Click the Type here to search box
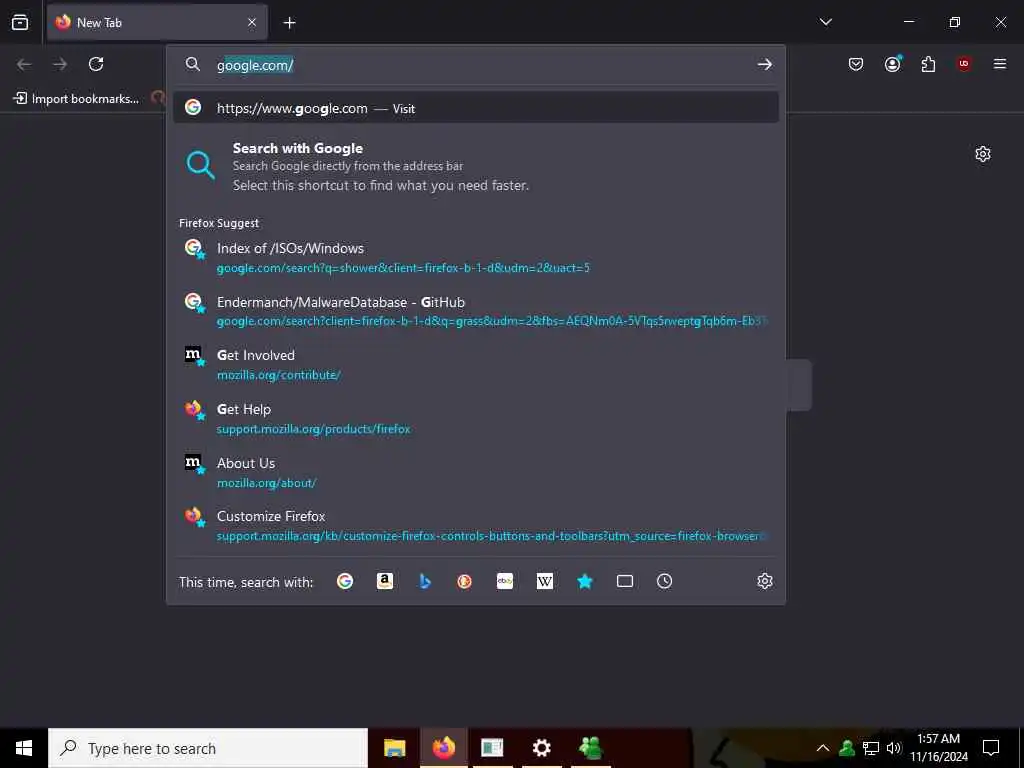 (x=208, y=748)
